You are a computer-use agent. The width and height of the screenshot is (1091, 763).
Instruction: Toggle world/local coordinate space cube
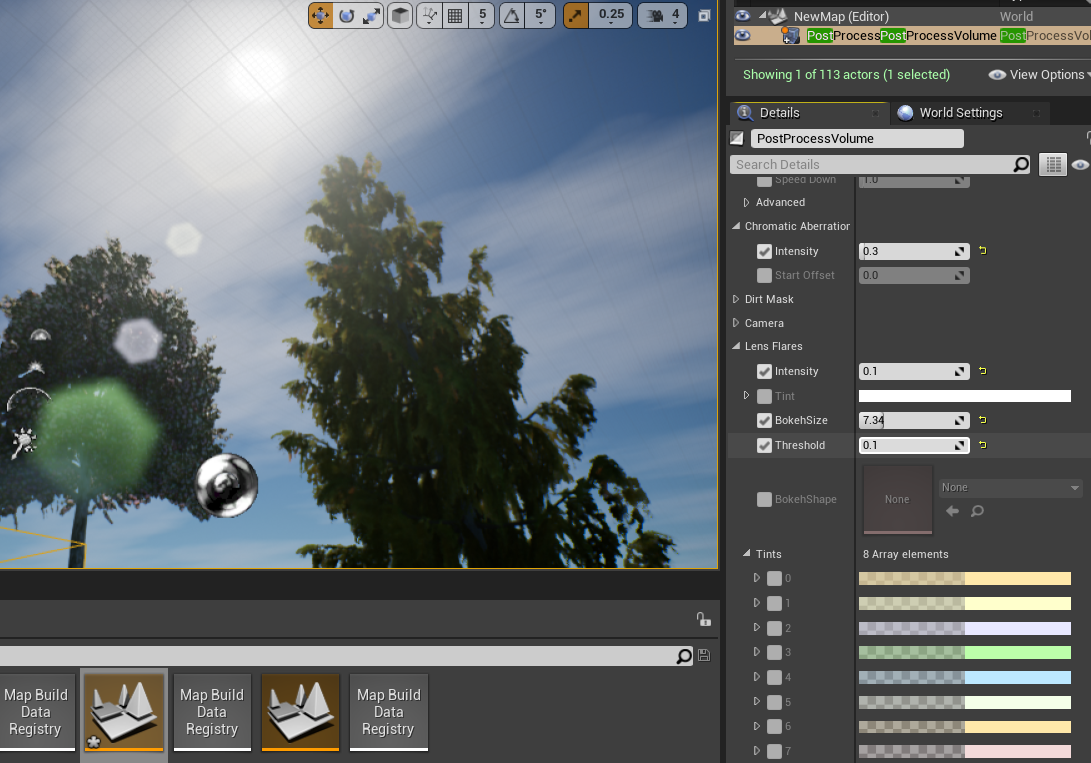coord(400,15)
